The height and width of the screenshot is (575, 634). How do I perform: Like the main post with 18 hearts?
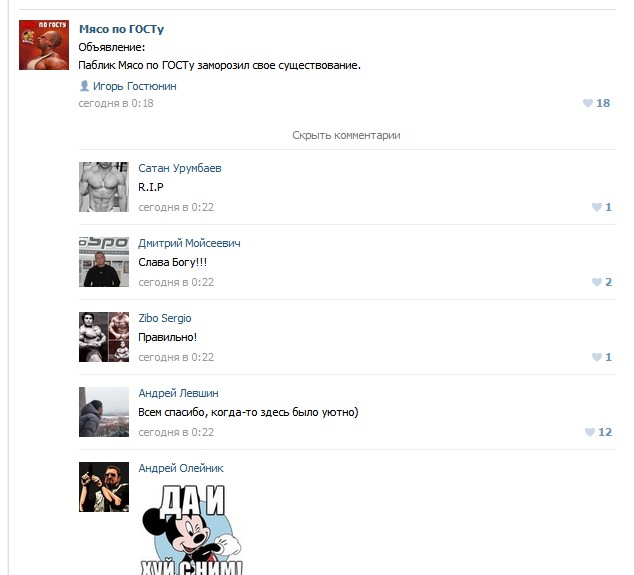[596, 103]
